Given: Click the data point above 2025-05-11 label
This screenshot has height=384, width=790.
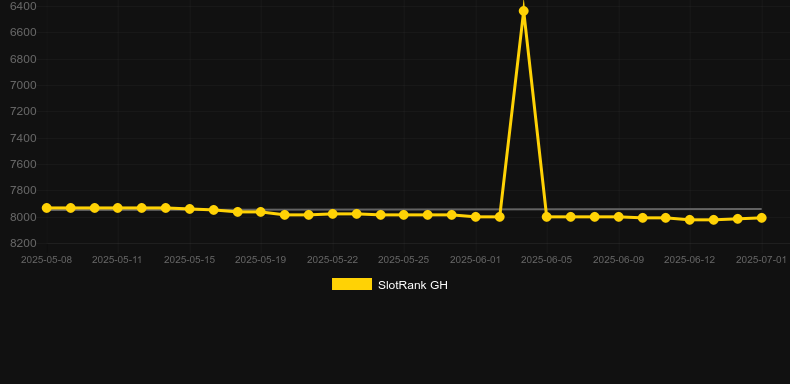Looking at the screenshot, I should coord(118,208).
